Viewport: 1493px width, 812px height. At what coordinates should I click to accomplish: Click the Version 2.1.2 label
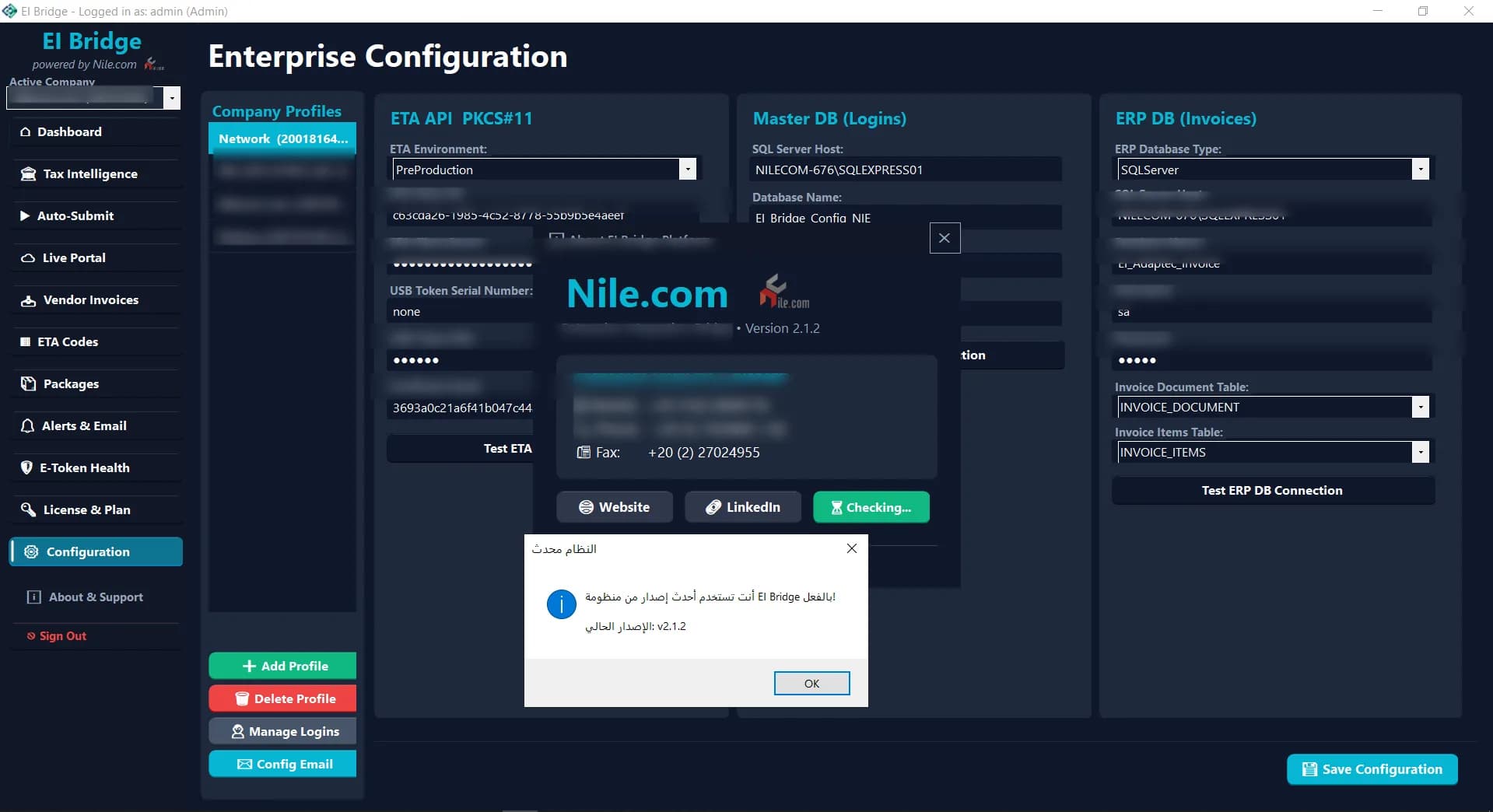(782, 328)
